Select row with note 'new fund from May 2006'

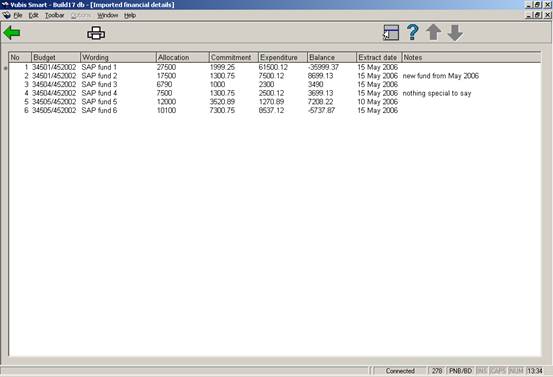(x=275, y=76)
